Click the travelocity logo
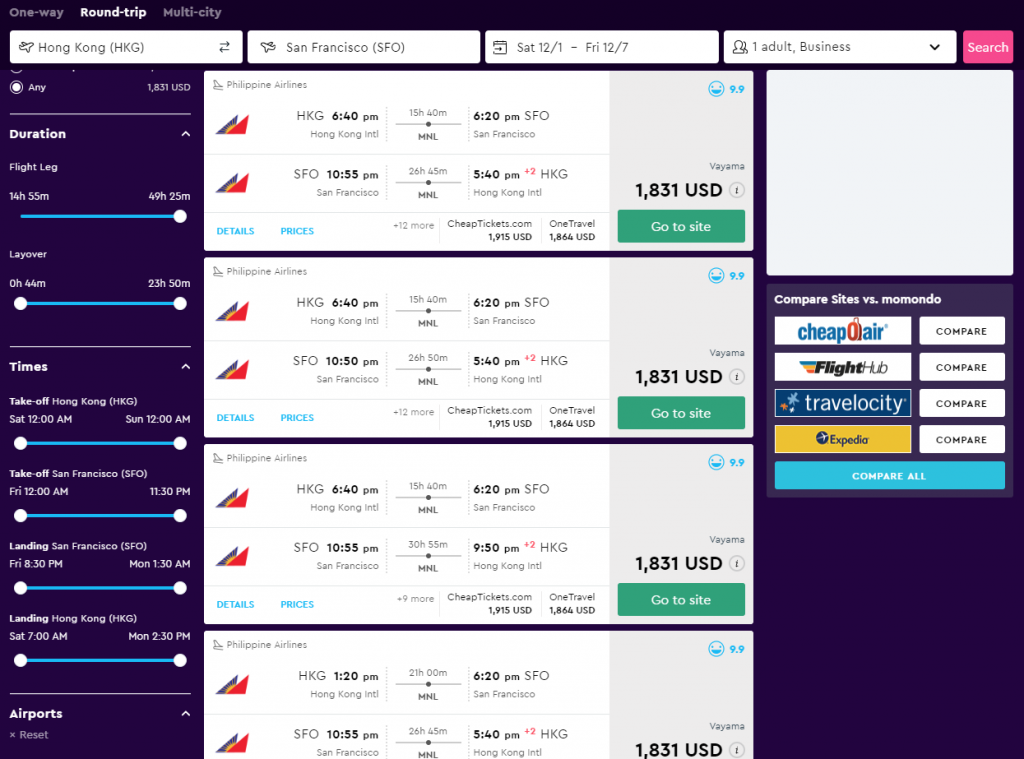 tap(842, 404)
